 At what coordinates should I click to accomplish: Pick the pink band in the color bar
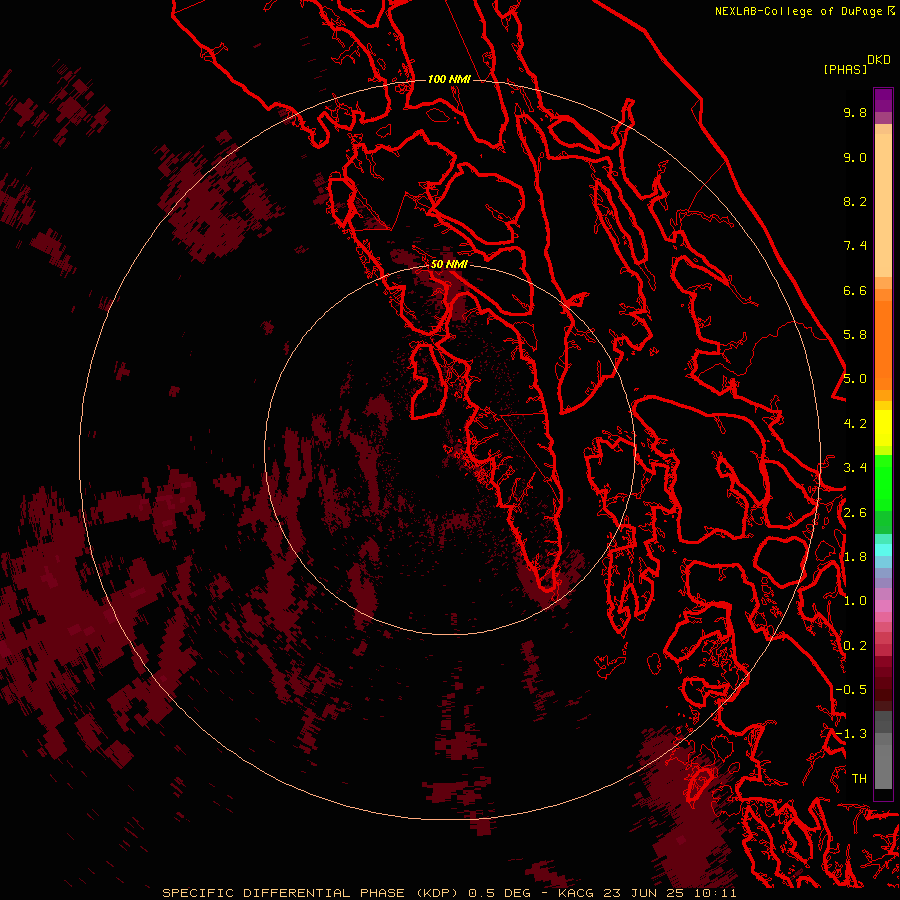click(x=883, y=606)
